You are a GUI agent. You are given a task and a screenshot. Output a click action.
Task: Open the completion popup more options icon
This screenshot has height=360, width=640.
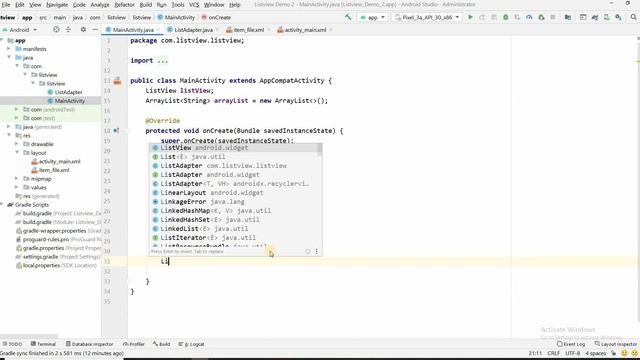(316, 251)
